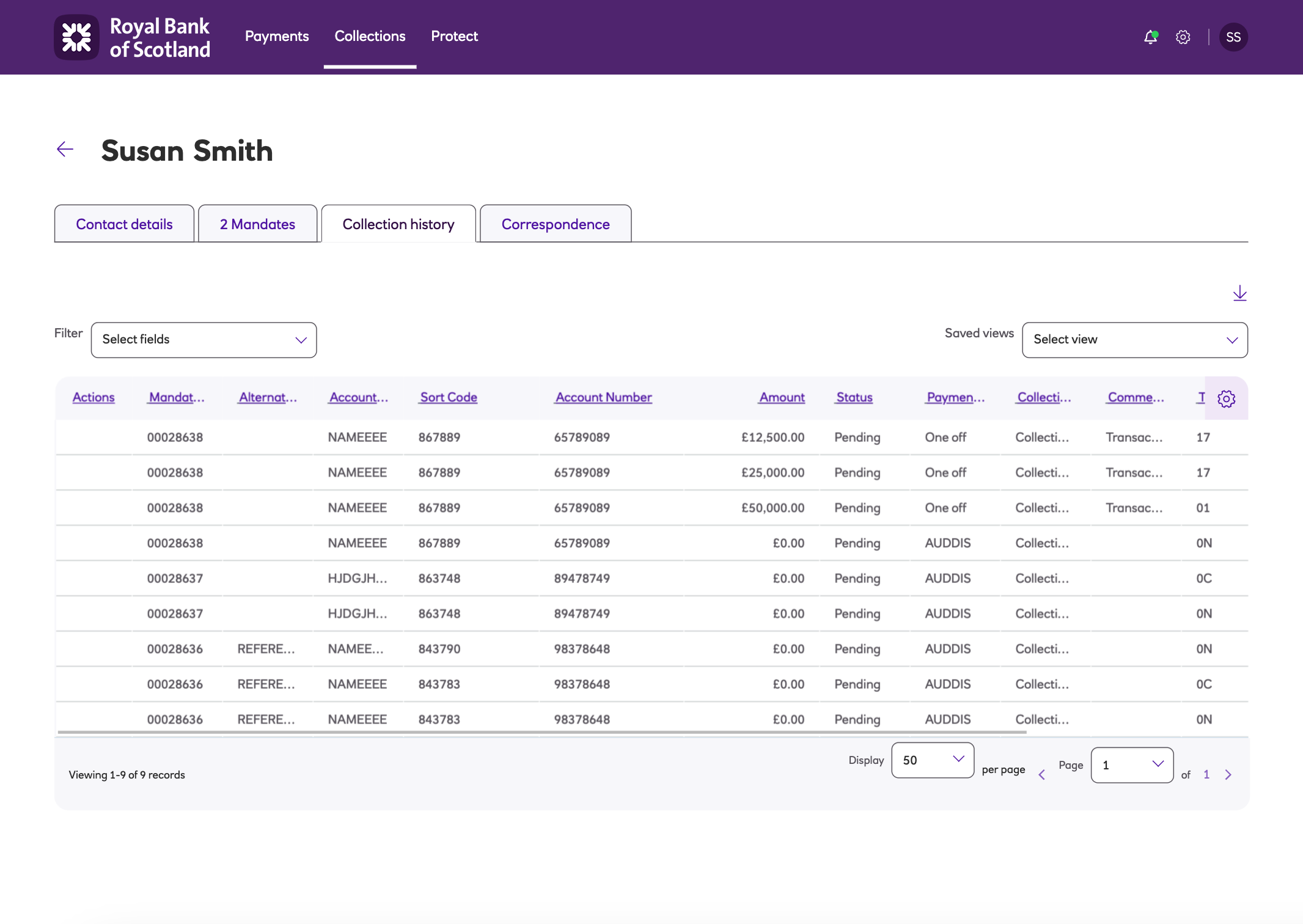Sort by Account Number column

604,397
